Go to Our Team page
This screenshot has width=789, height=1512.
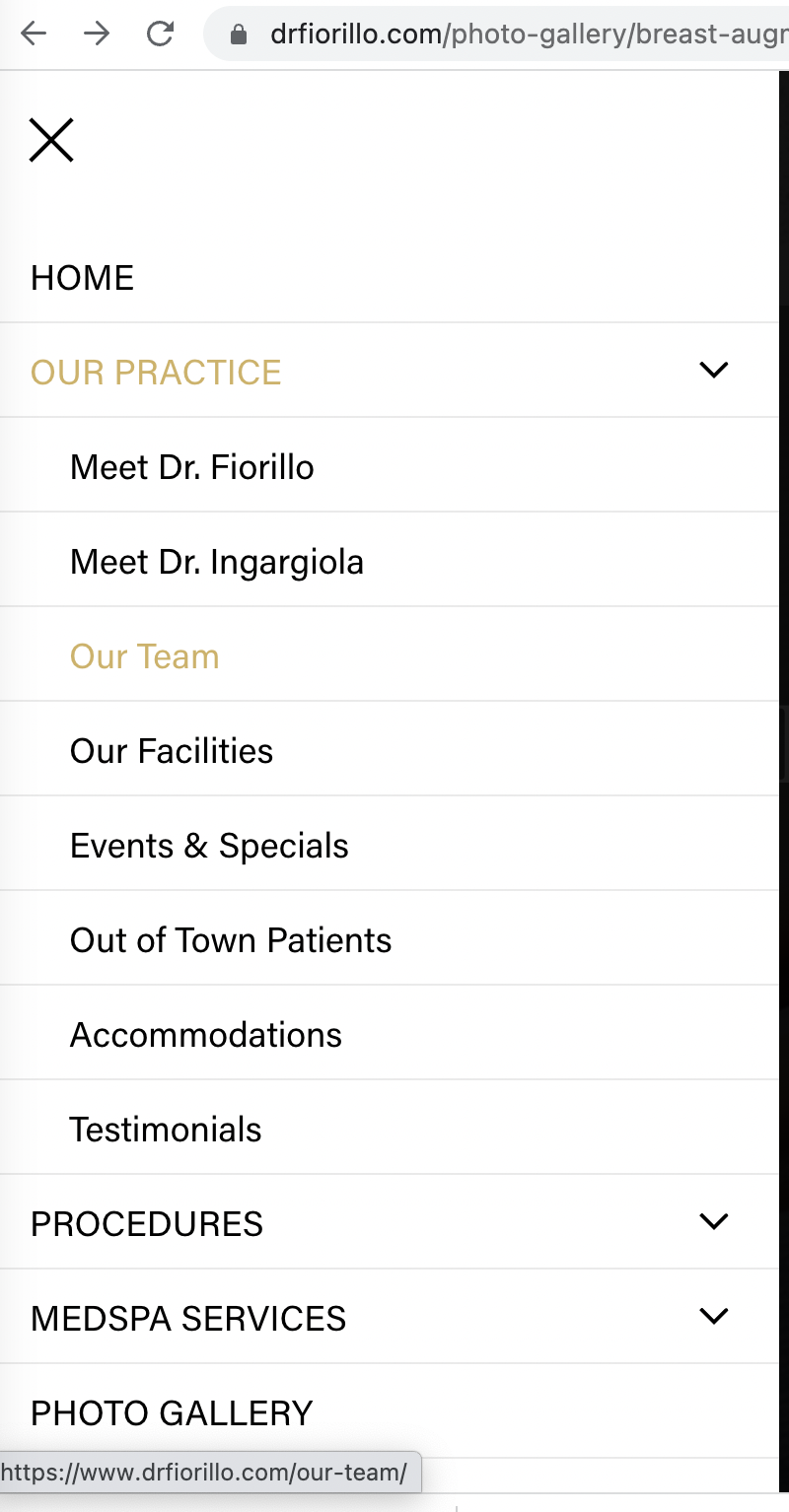[x=145, y=656]
